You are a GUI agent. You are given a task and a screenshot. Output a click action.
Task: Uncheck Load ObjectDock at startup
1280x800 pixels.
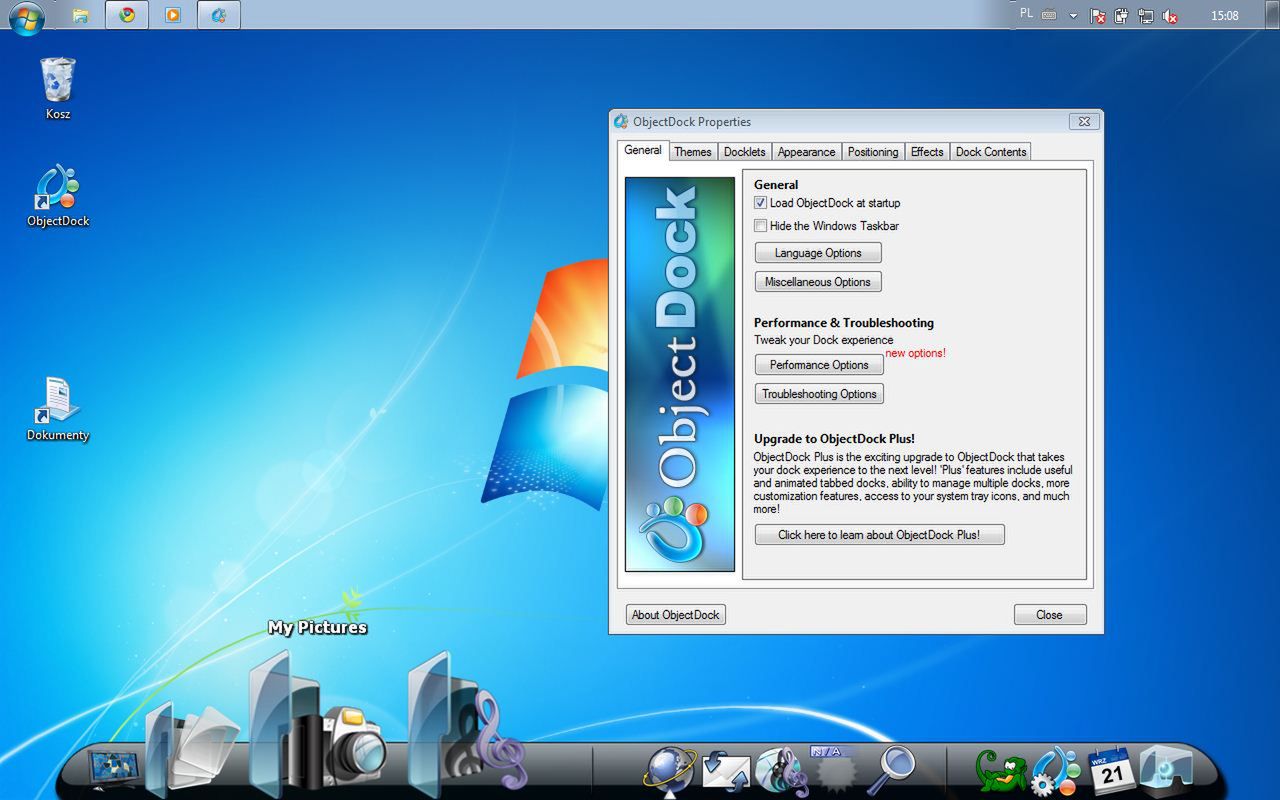[761, 203]
